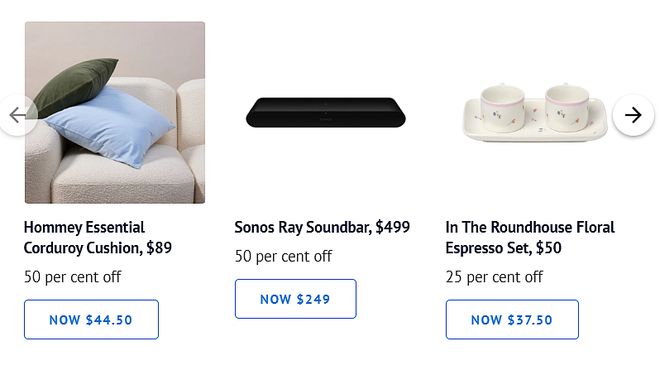This screenshot has width=660, height=370.
Task: Open the Hommey corduroy cushion product image
Action: click(115, 113)
